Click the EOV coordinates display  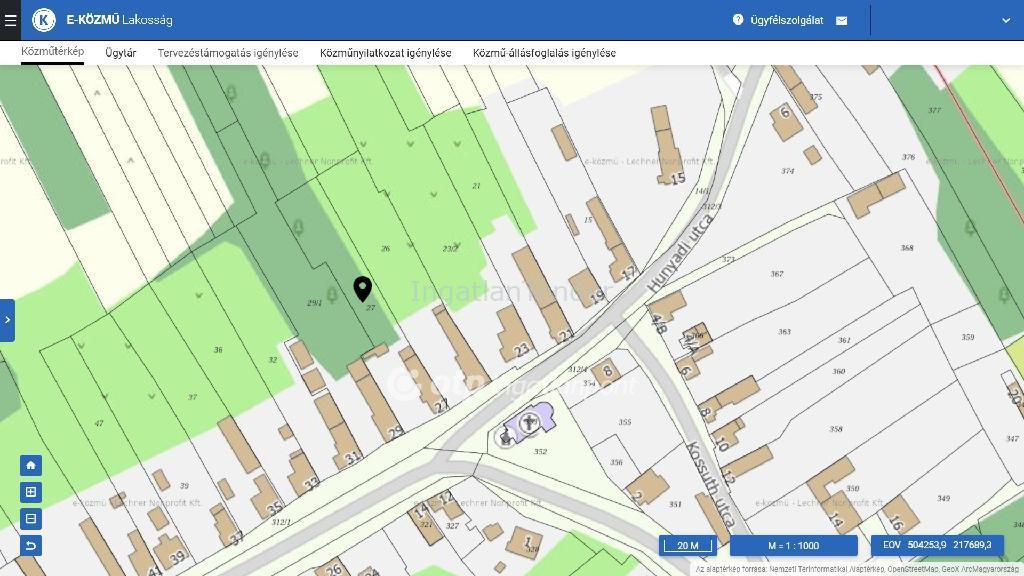pyautogui.click(x=937, y=546)
